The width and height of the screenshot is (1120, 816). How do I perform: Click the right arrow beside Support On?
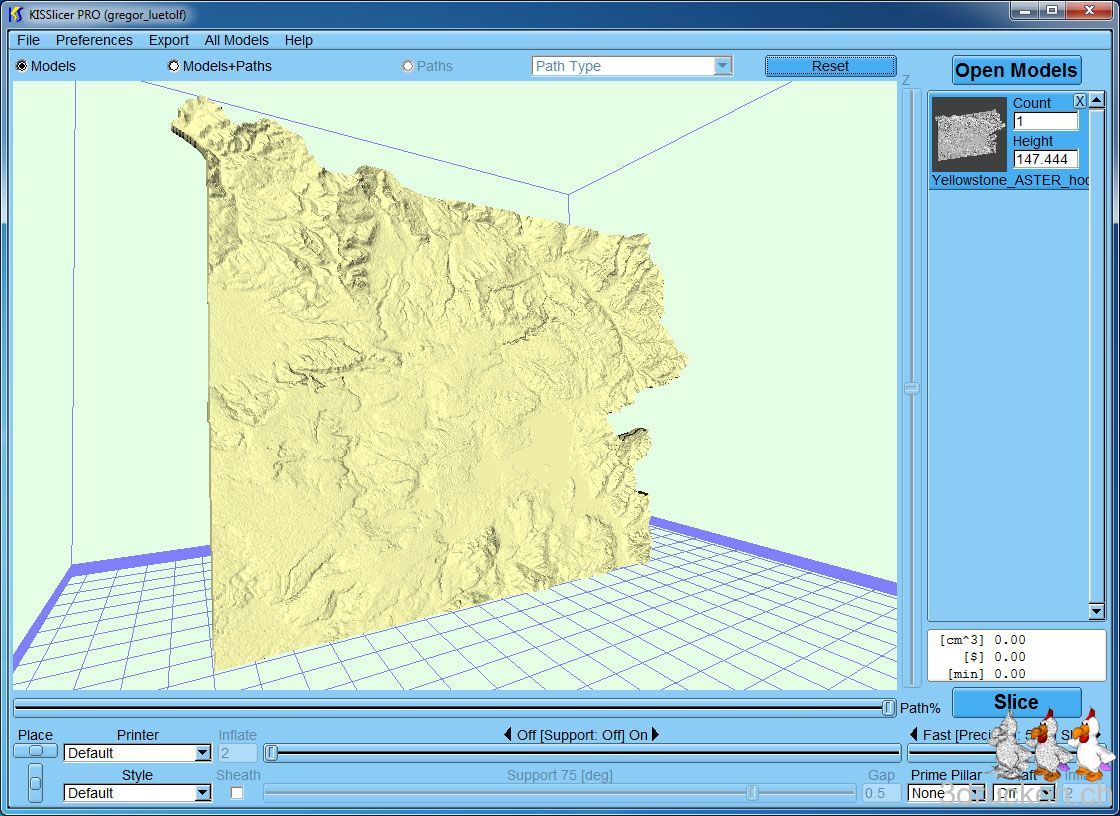[656, 735]
